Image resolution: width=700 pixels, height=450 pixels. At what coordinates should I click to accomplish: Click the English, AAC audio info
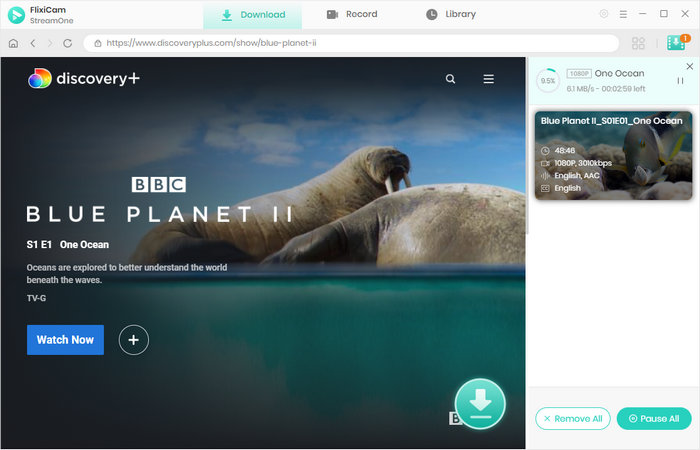(x=576, y=175)
